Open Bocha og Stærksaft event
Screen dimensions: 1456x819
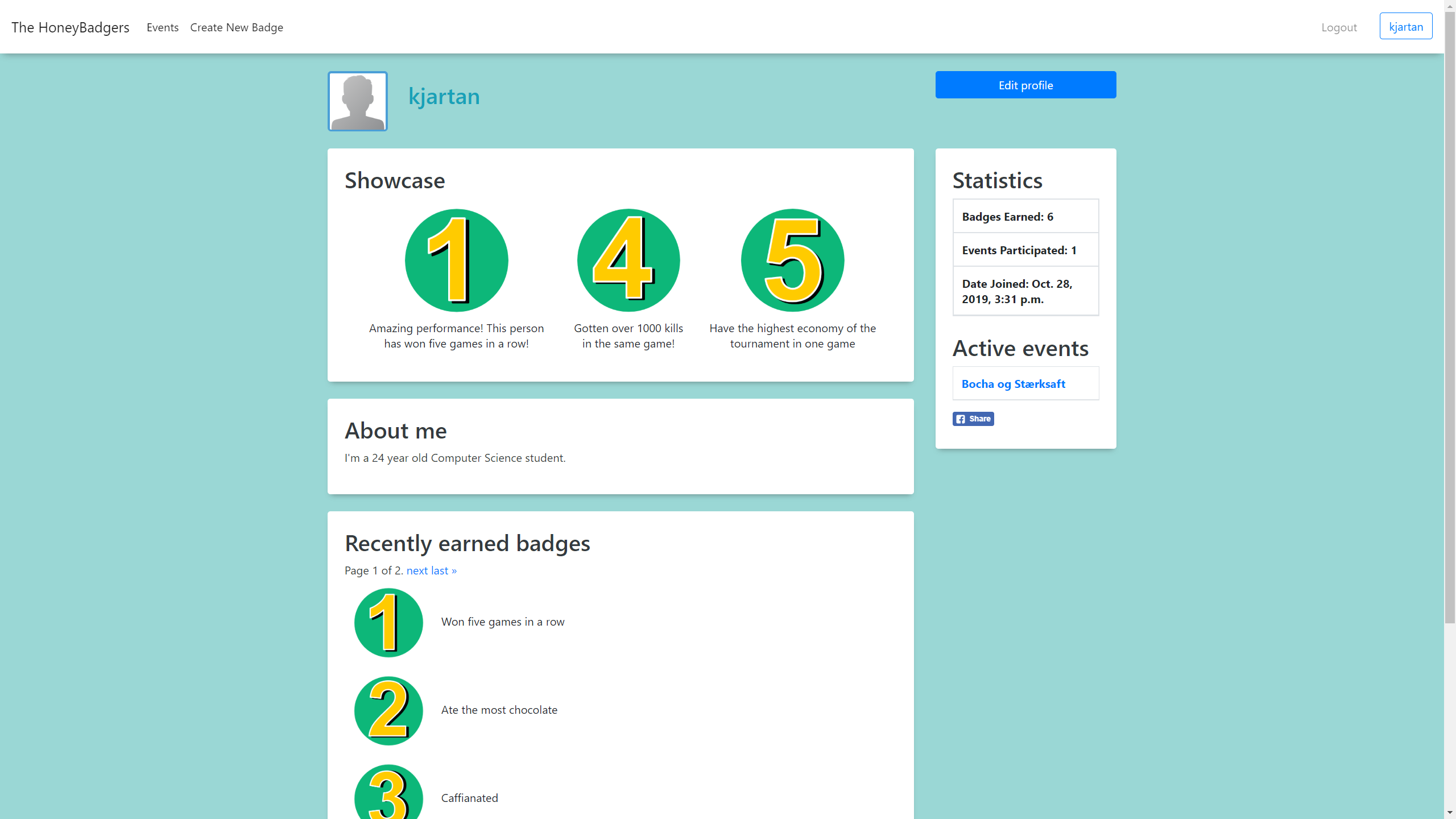[x=1013, y=384]
